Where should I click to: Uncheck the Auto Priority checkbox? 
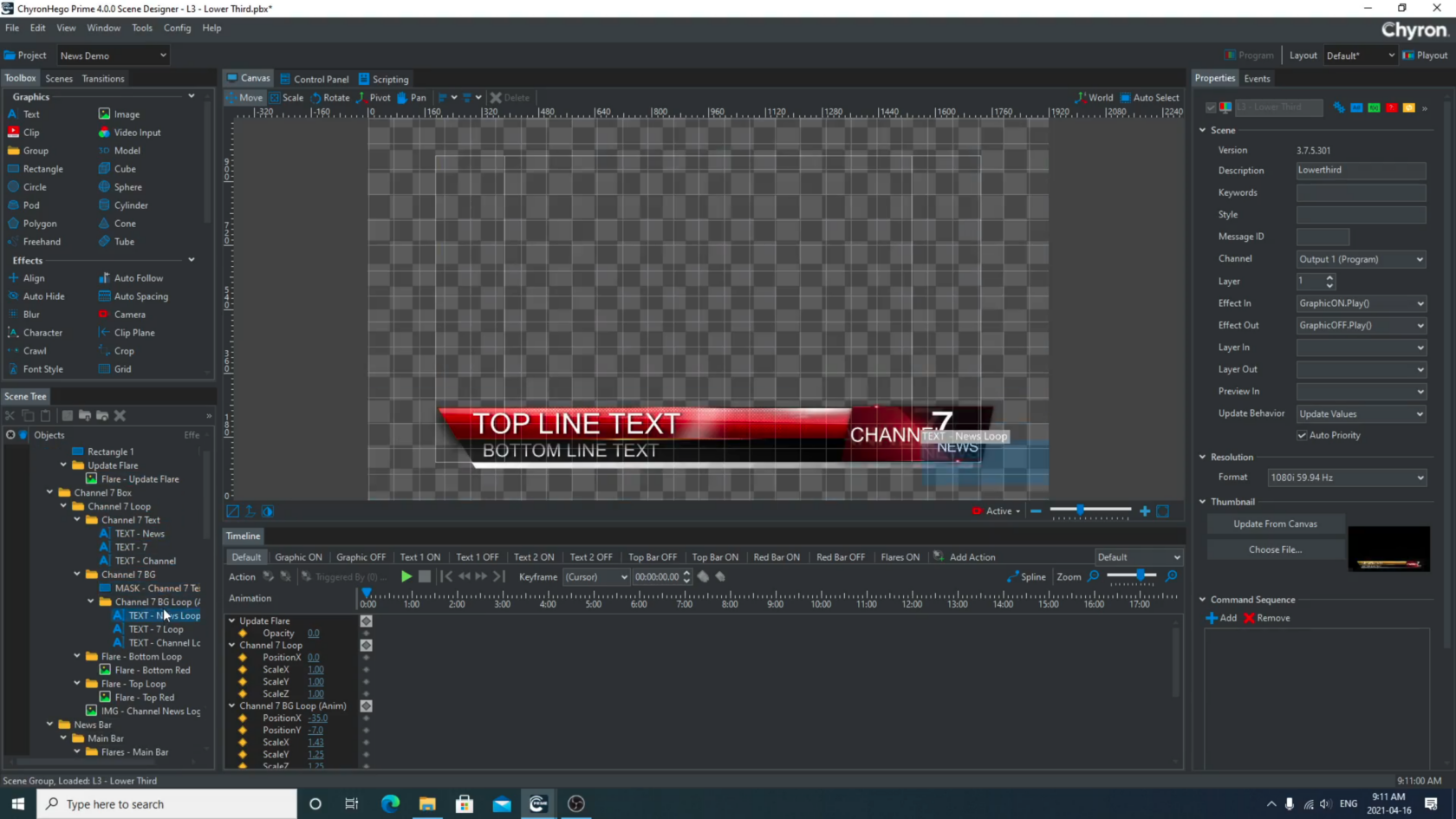click(1301, 435)
